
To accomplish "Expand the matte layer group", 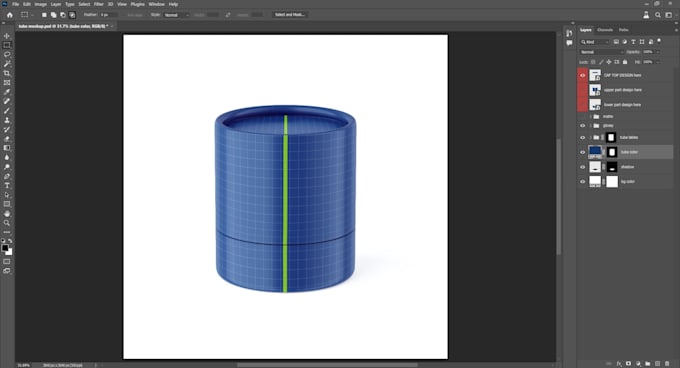I will (590, 117).
